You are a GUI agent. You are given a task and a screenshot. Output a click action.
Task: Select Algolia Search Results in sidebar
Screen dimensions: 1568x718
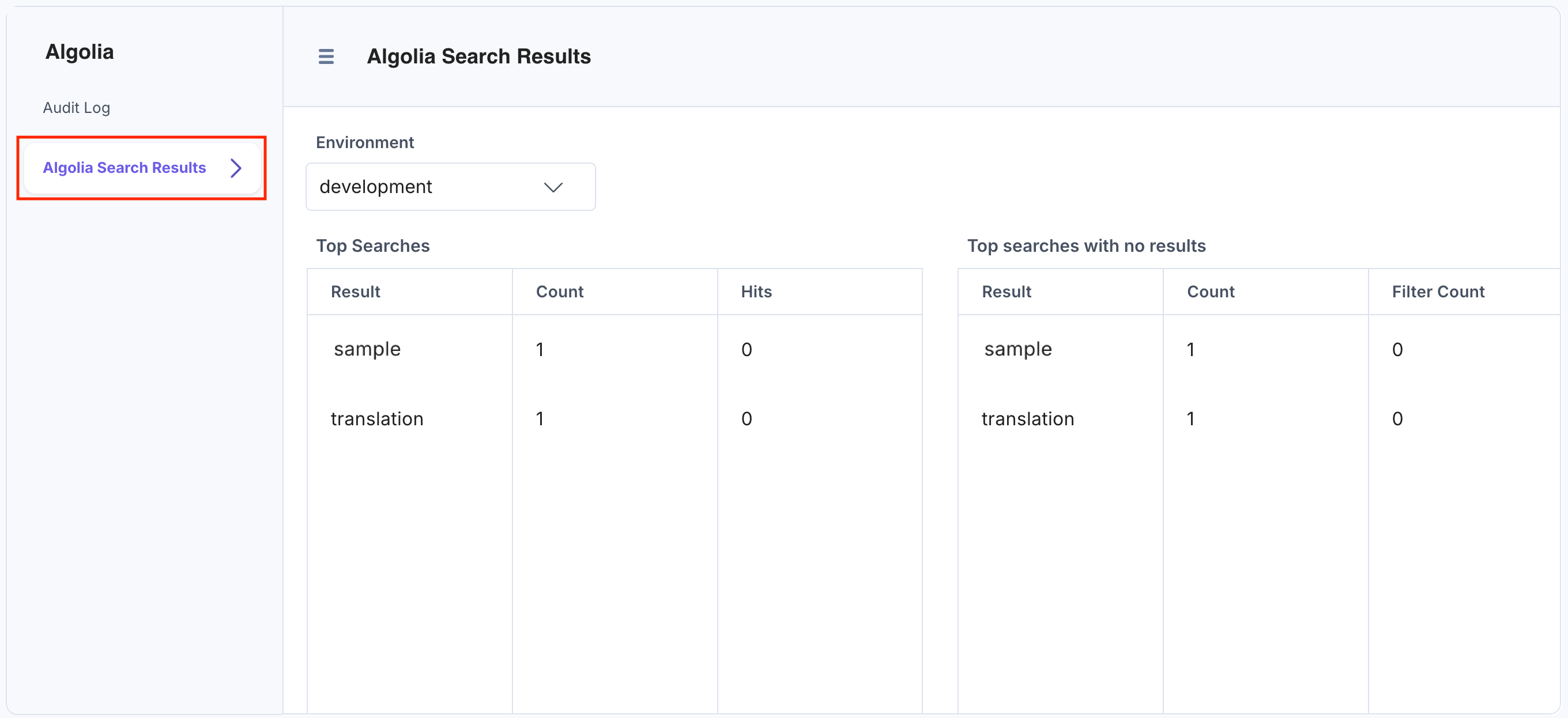click(124, 168)
